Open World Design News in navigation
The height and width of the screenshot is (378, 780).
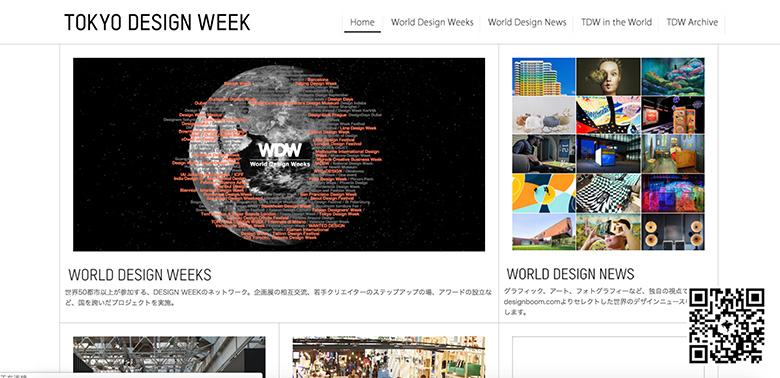click(x=527, y=22)
